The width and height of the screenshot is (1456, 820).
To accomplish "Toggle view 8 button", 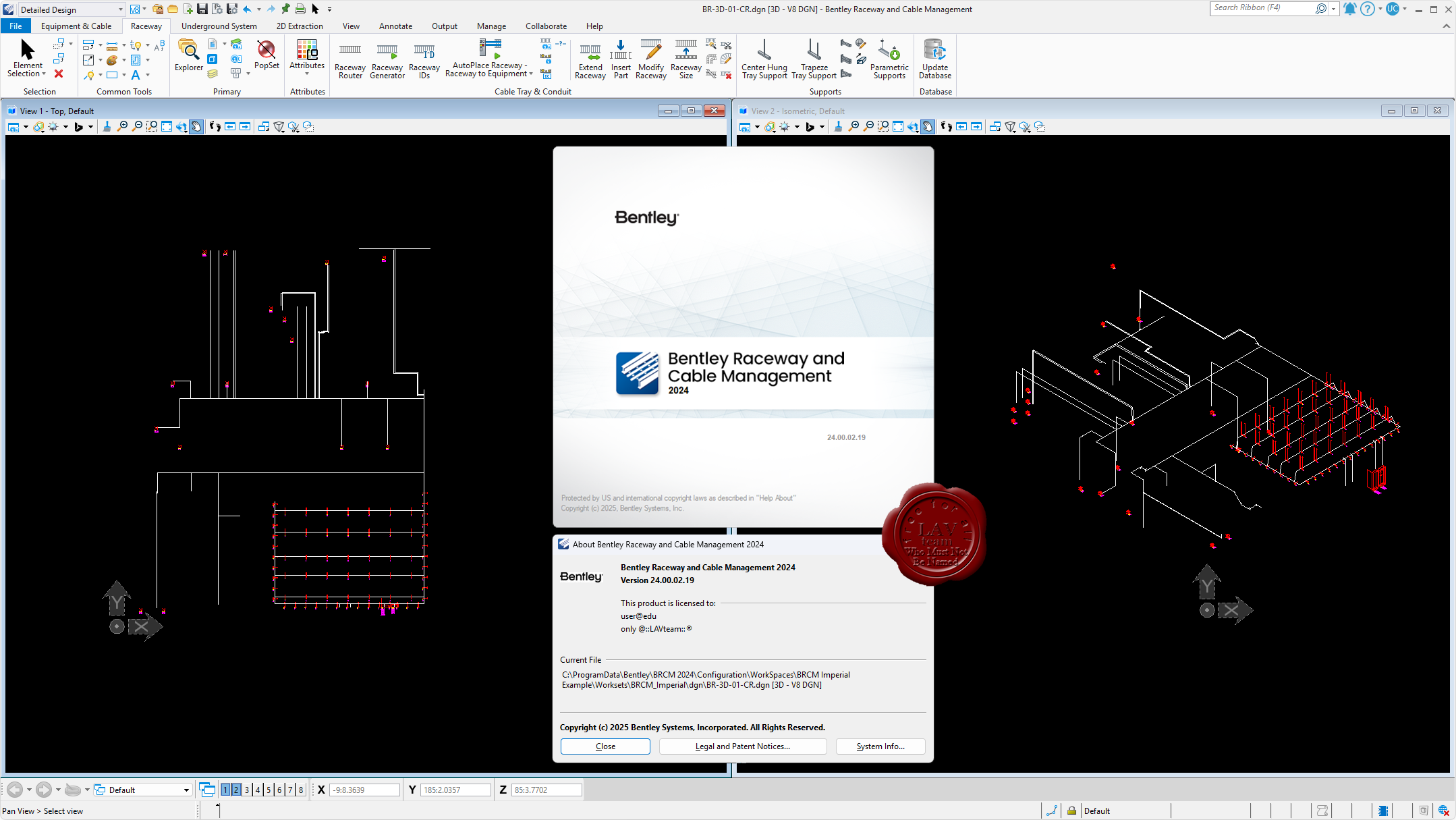I will click(x=301, y=790).
